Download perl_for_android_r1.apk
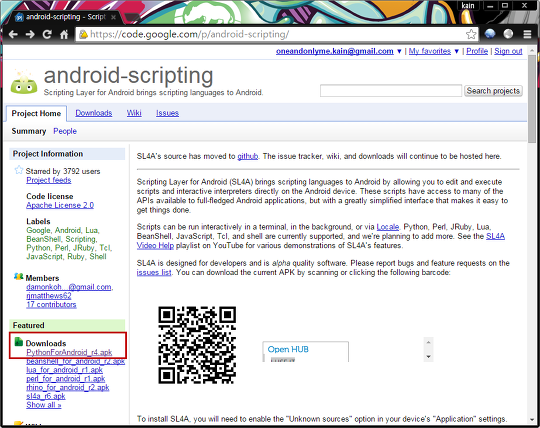 click(65, 379)
